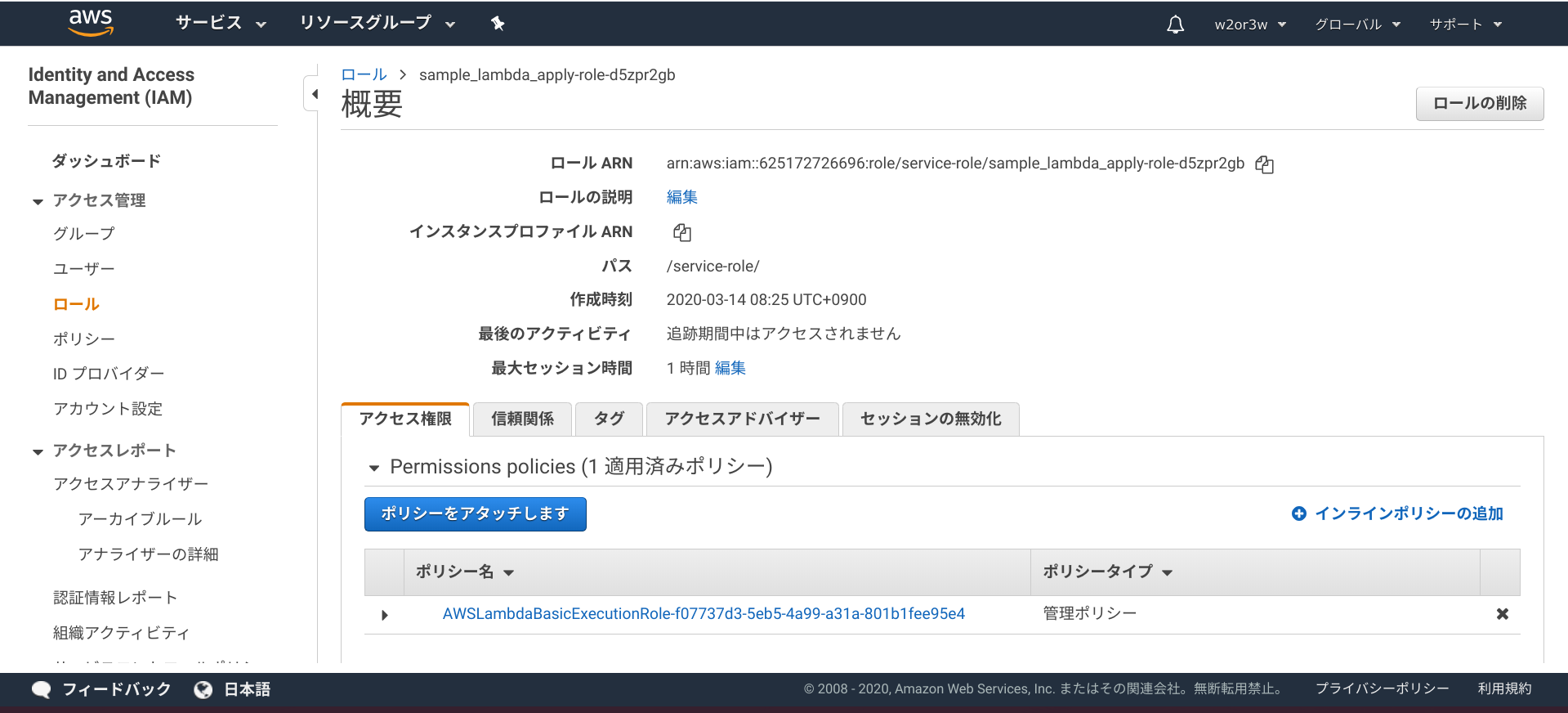Collapse the Permissions policies section
The image size is (1568, 713).
pos(374,469)
